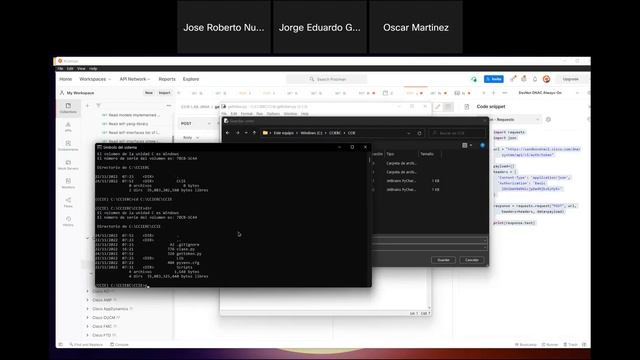
Task: Click the code snippet panel icon
Action: coord(467,107)
